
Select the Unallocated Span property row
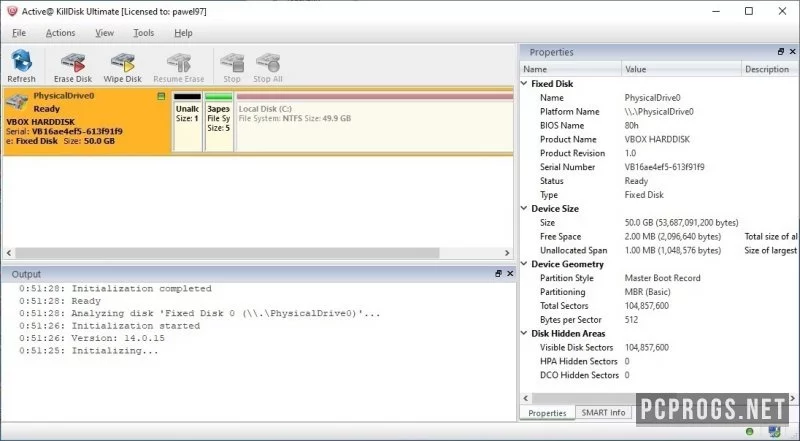click(658, 250)
